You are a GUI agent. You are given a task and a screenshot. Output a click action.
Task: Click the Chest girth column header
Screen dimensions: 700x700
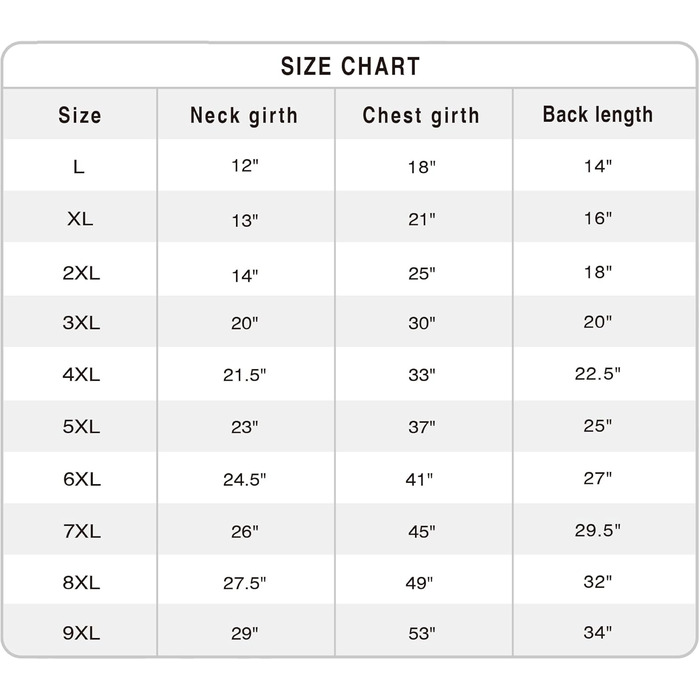click(x=421, y=115)
